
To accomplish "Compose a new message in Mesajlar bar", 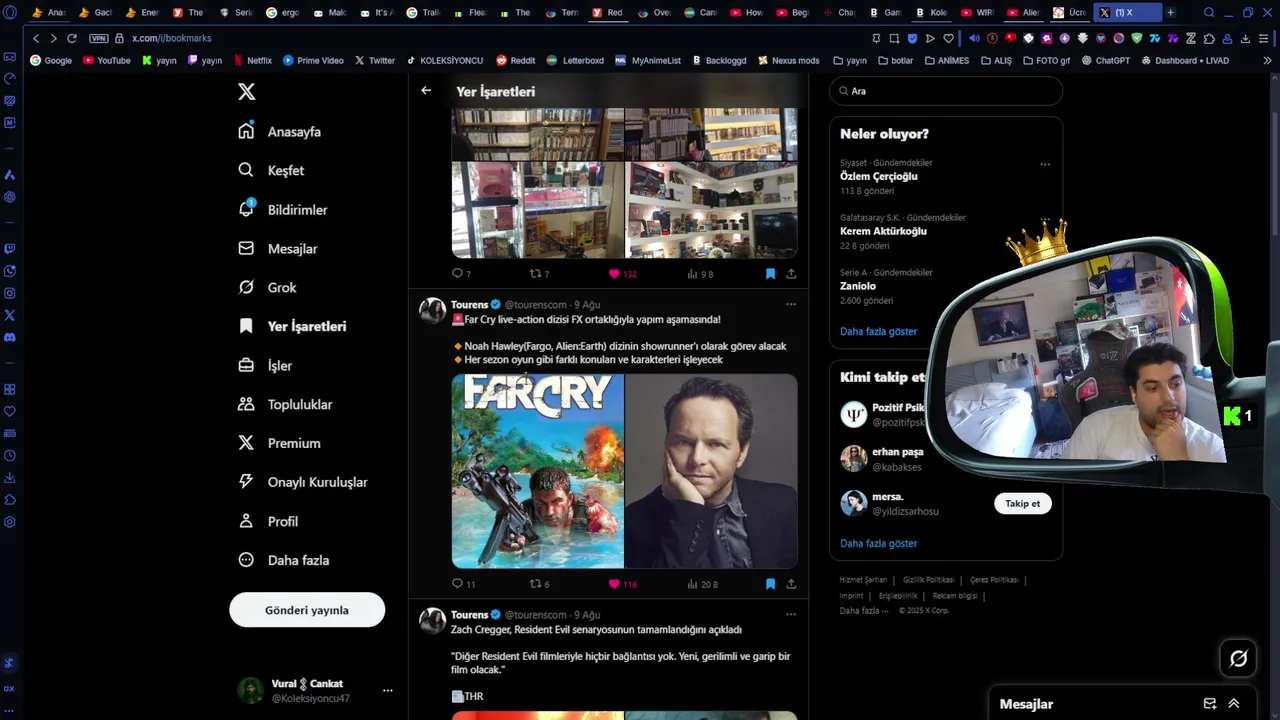I will [1210, 704].
